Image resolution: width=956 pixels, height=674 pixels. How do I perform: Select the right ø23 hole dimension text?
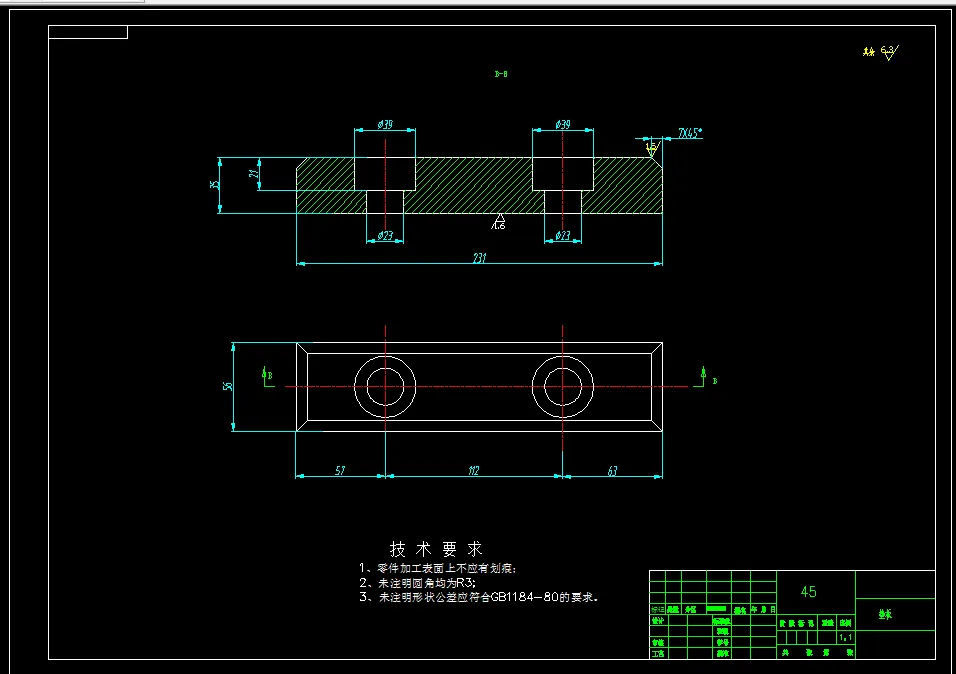pyautogui.click(x=563, y=235)
